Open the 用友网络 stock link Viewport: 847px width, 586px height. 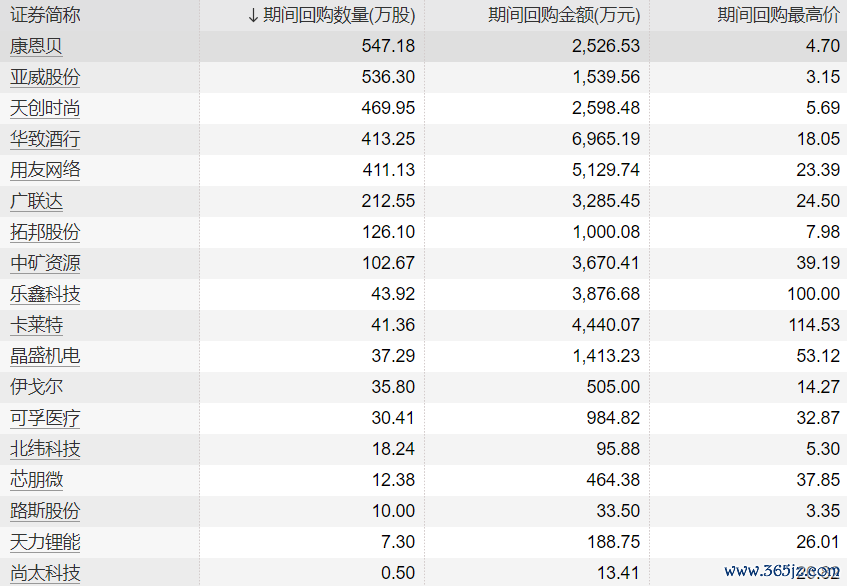tap(45, 170)
